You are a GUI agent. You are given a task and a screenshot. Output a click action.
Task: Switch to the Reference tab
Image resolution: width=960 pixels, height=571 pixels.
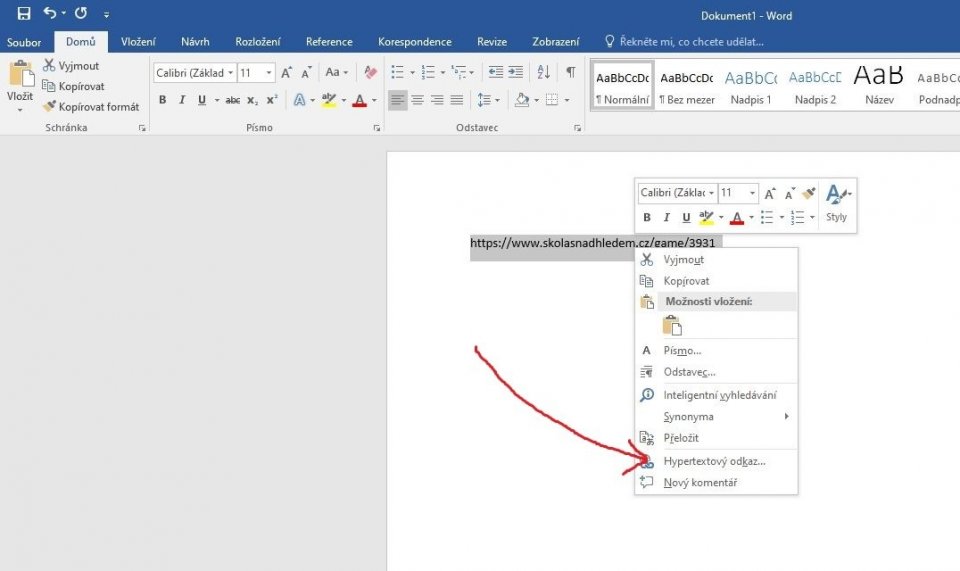click(x=329, y=42)
